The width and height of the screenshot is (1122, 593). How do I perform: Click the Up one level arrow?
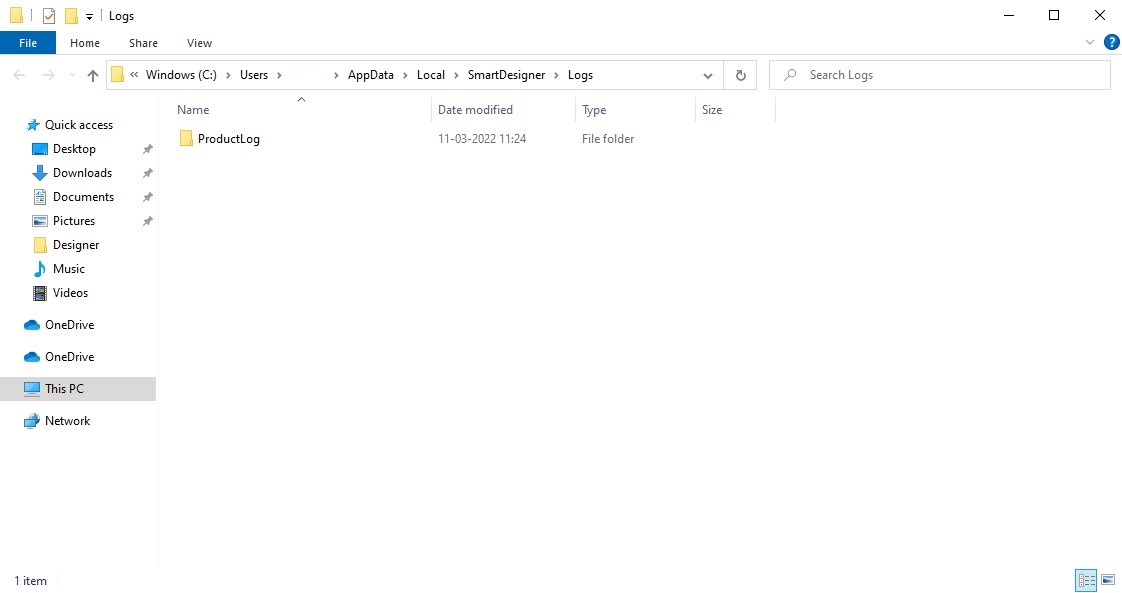(x=93, y=75)
